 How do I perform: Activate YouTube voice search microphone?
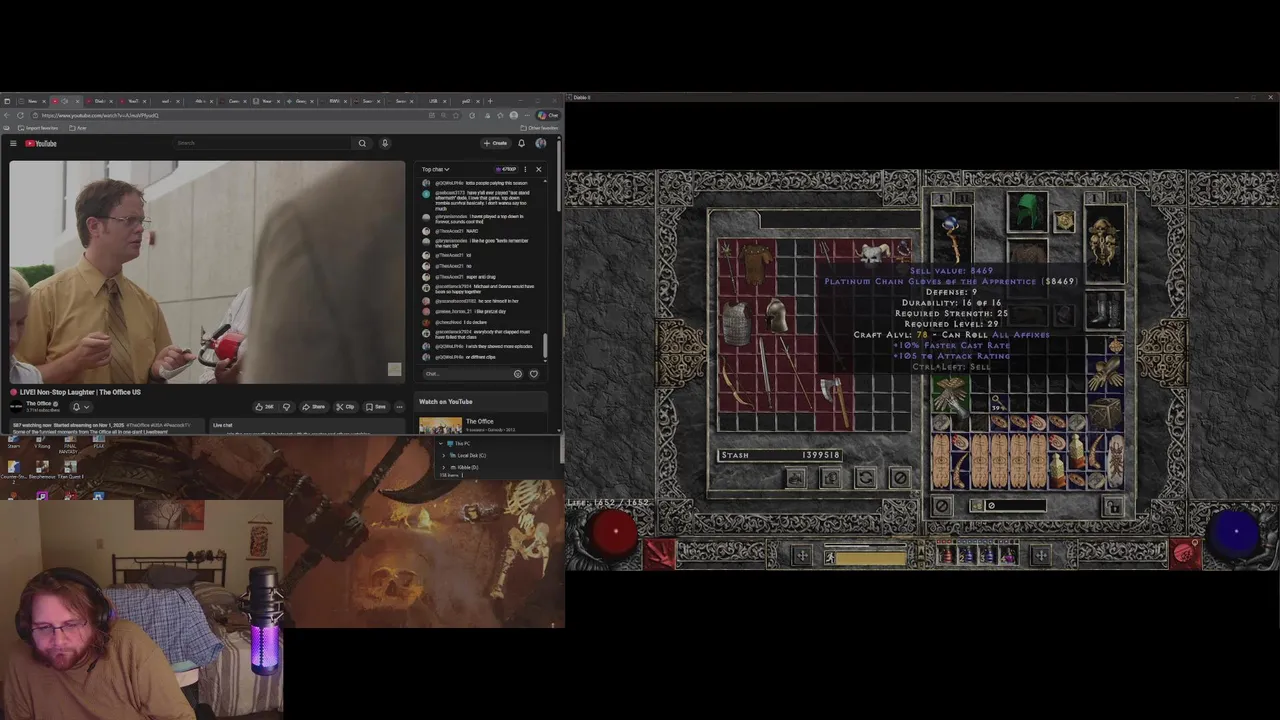[x=384, y=143]
